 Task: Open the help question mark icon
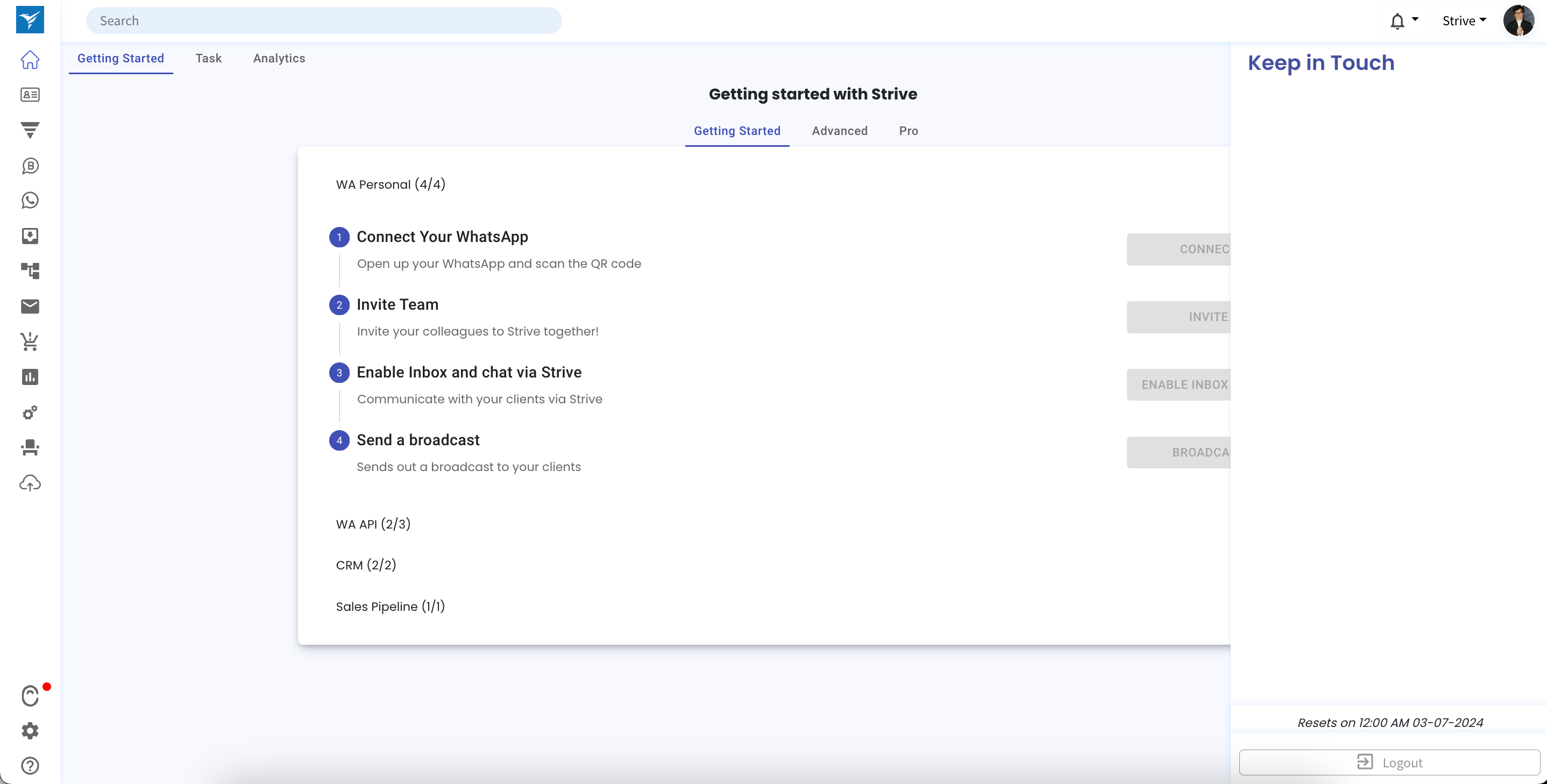pos(30,766)
